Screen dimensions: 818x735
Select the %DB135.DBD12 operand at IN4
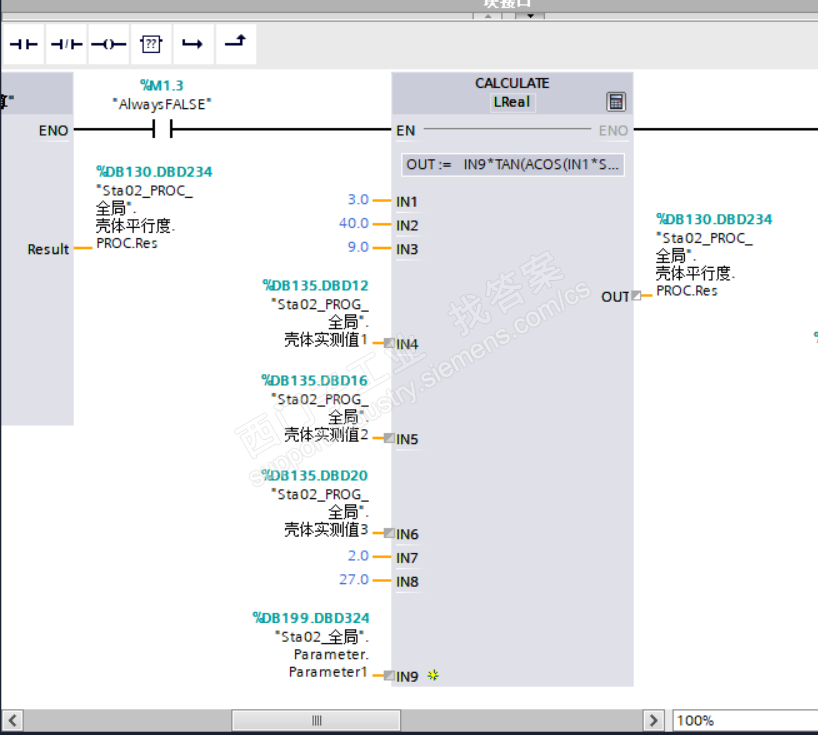pyautogui.click(x=315, y=285)
